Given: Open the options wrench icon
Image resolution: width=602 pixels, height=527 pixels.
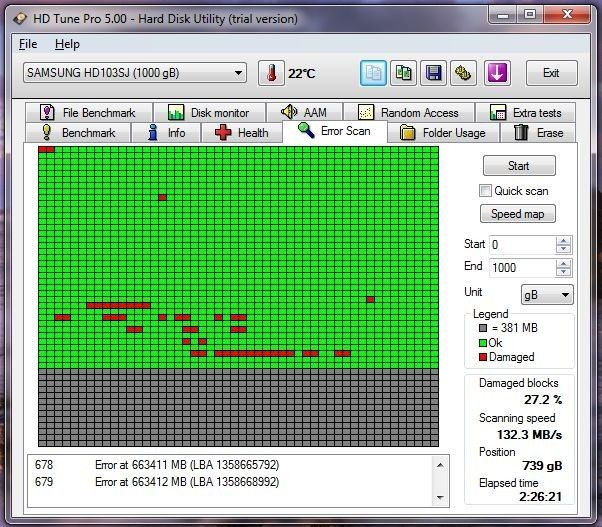Looking at the screenshot, I should point(463,73).
